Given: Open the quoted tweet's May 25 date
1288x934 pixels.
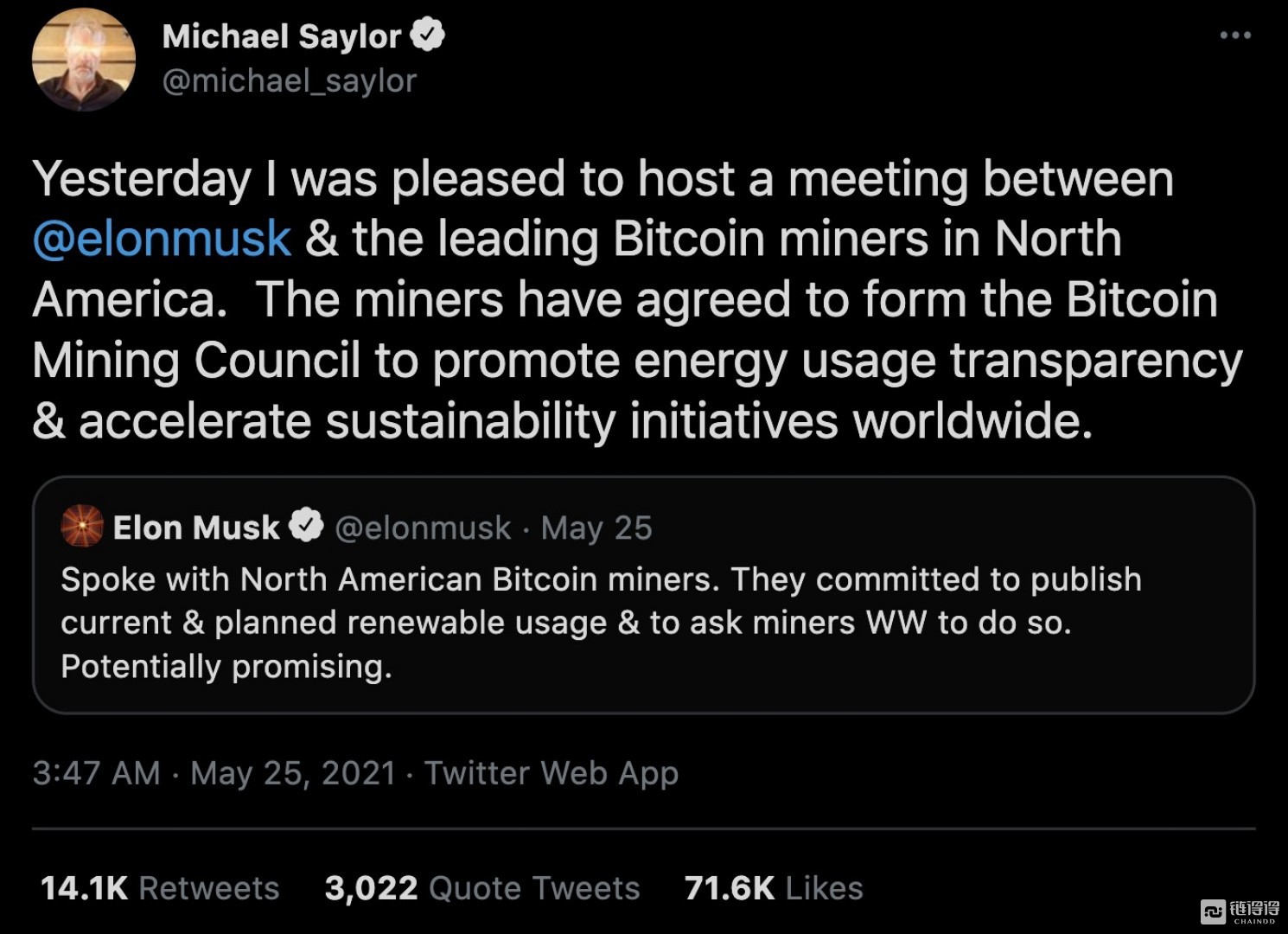Looking at the screenshot, I should pyautogui.click(x=596, y=528).
